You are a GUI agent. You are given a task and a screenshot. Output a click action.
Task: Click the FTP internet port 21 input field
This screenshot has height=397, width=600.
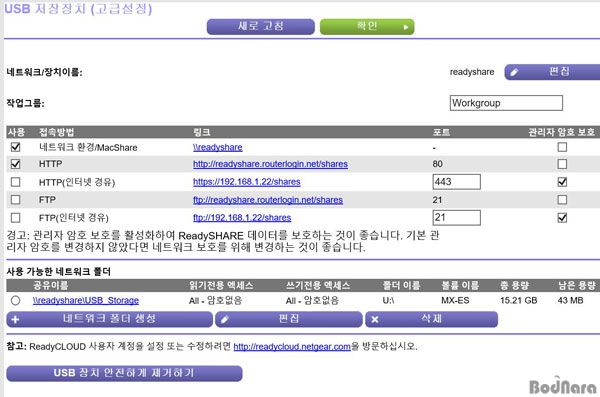pyautogui.click(x=457, y=218)
